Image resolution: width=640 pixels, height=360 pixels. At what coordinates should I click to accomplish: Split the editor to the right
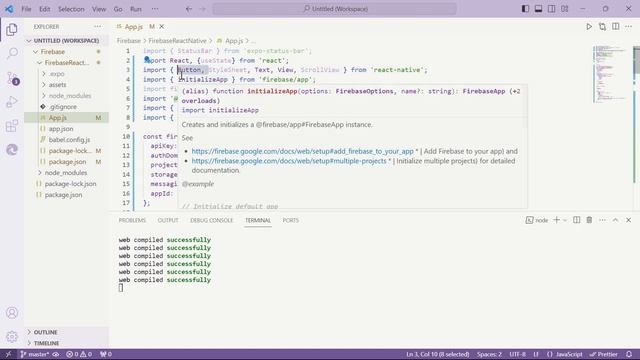point(616,27)
